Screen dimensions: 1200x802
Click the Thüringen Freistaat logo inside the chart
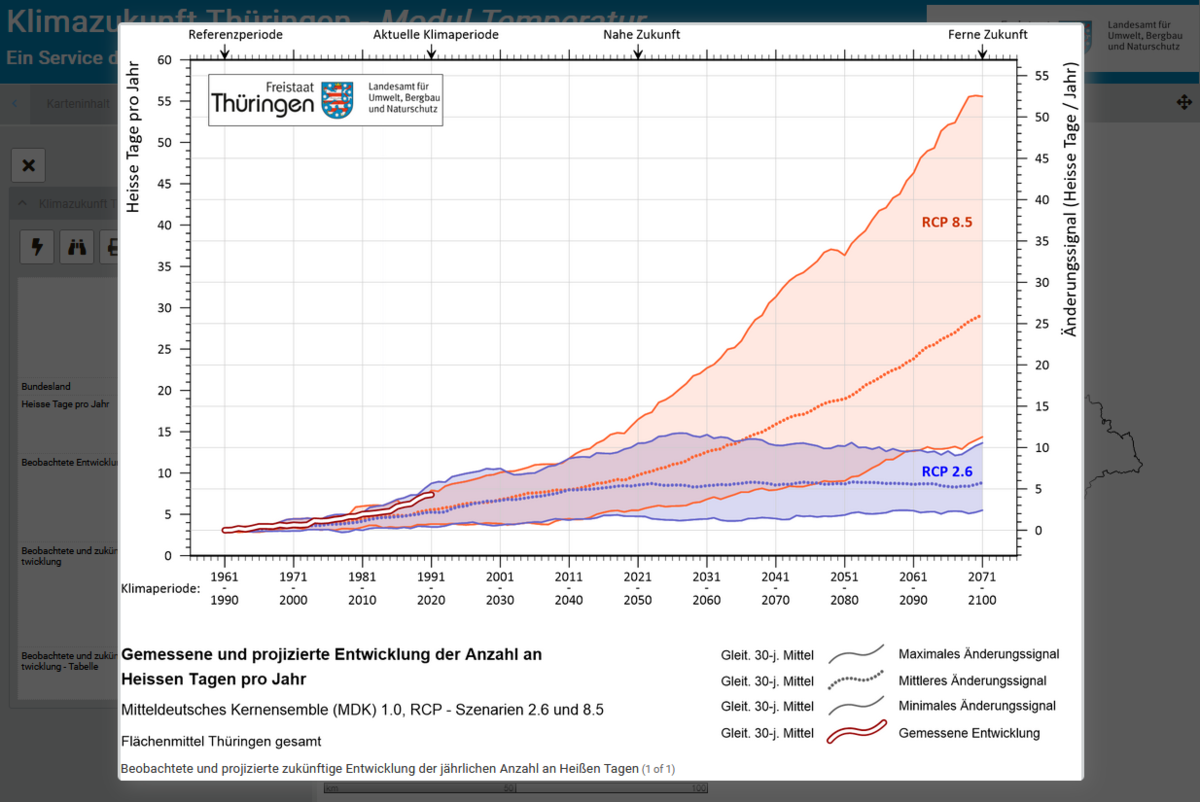(325, 100)
